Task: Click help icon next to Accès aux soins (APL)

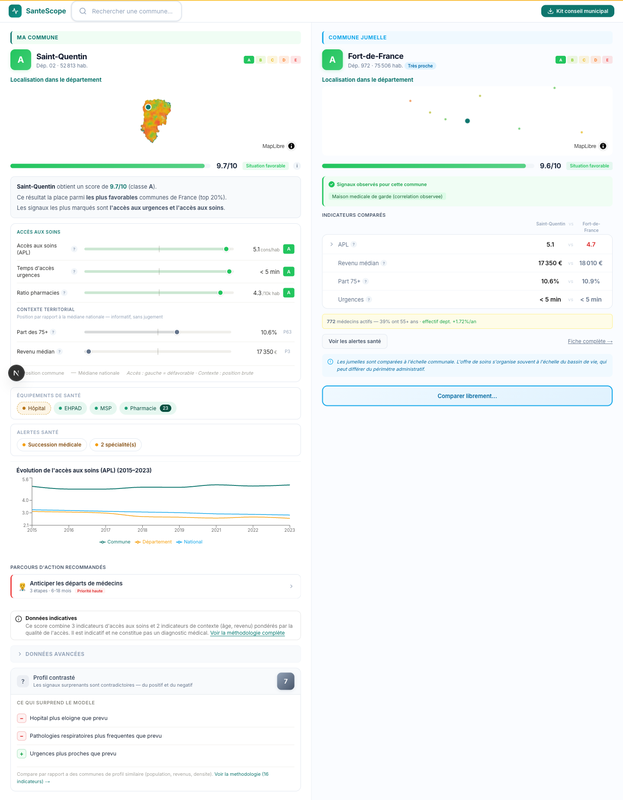Action: 74,249
